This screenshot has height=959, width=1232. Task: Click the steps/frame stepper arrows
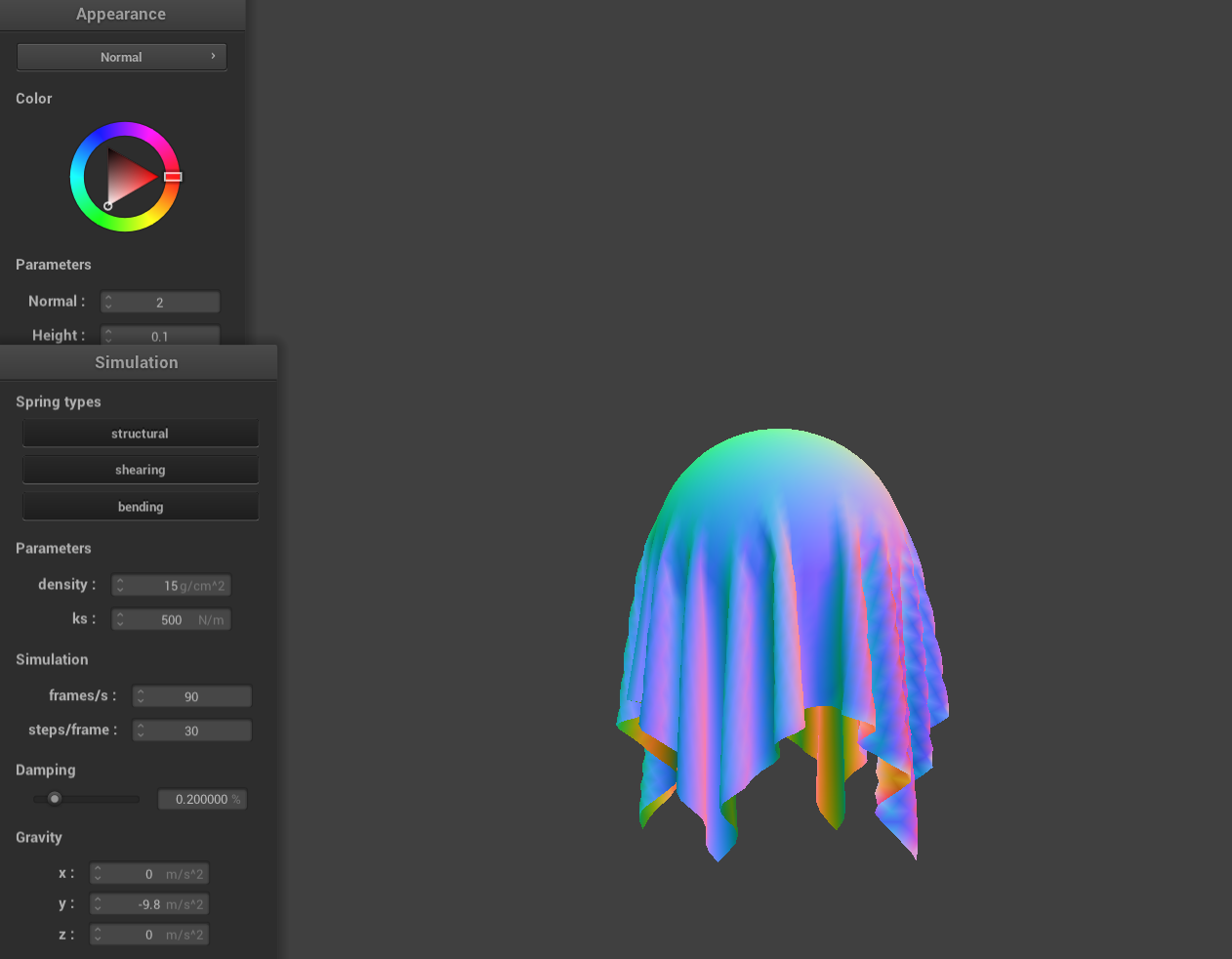(141, 730)
